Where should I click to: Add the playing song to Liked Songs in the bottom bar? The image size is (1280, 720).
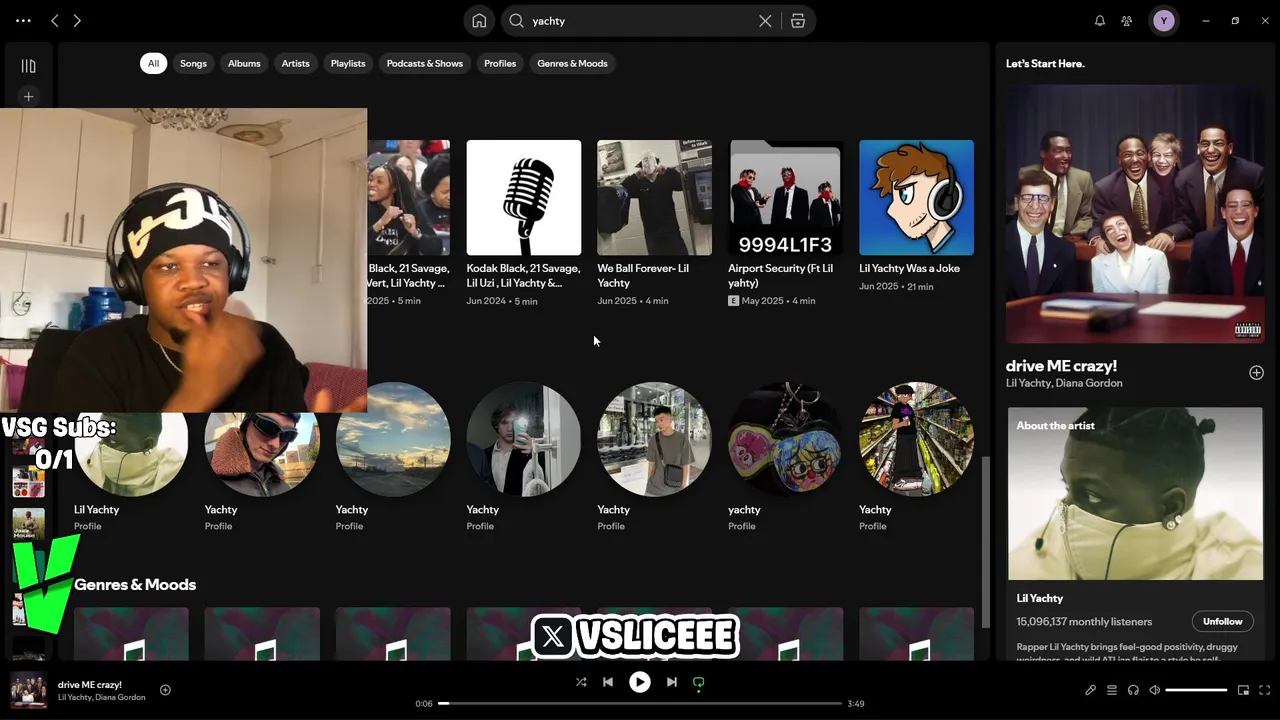pyautogui.click(x=165, y=690)
